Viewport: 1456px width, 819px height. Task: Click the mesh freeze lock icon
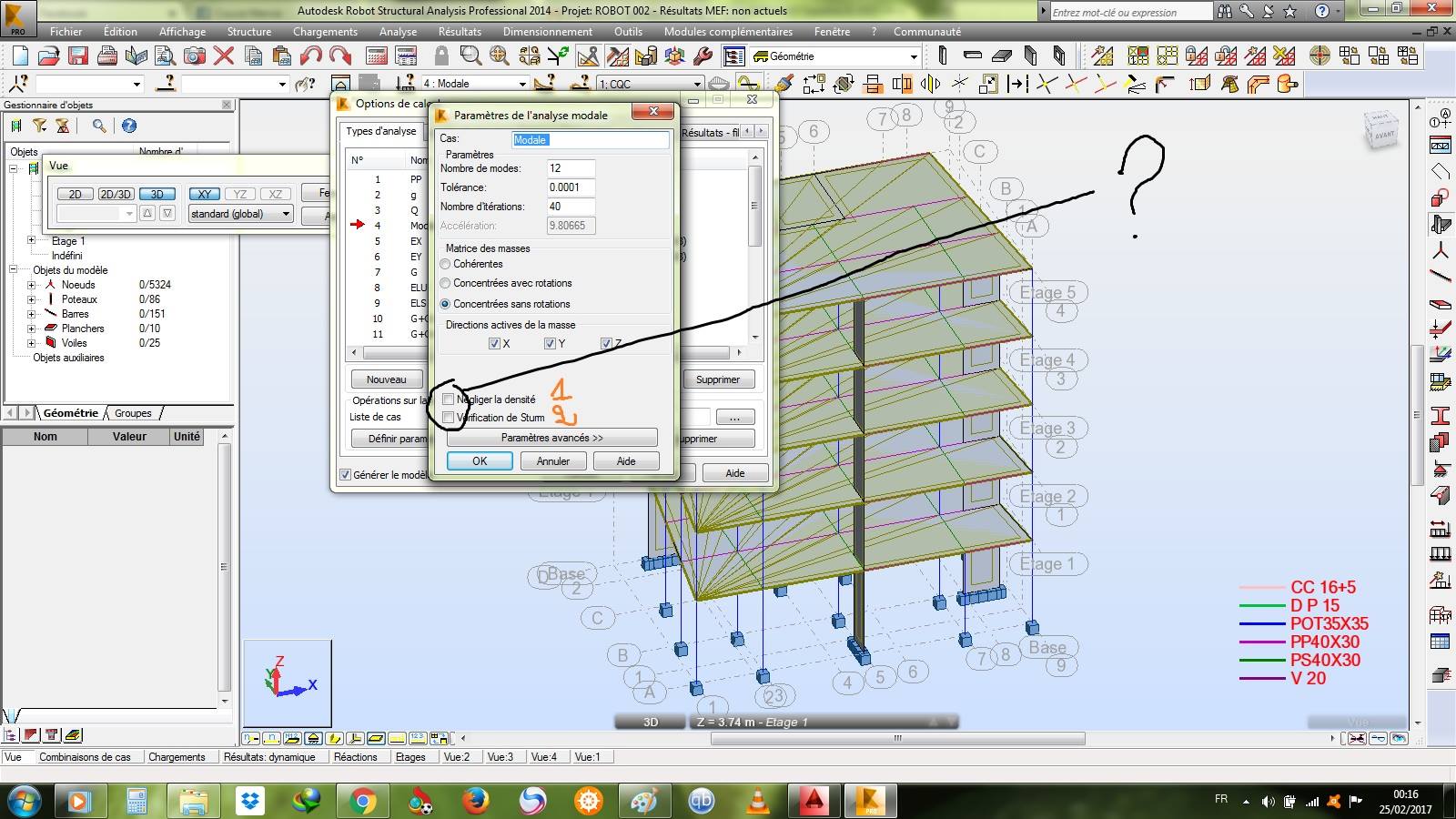1197,56
